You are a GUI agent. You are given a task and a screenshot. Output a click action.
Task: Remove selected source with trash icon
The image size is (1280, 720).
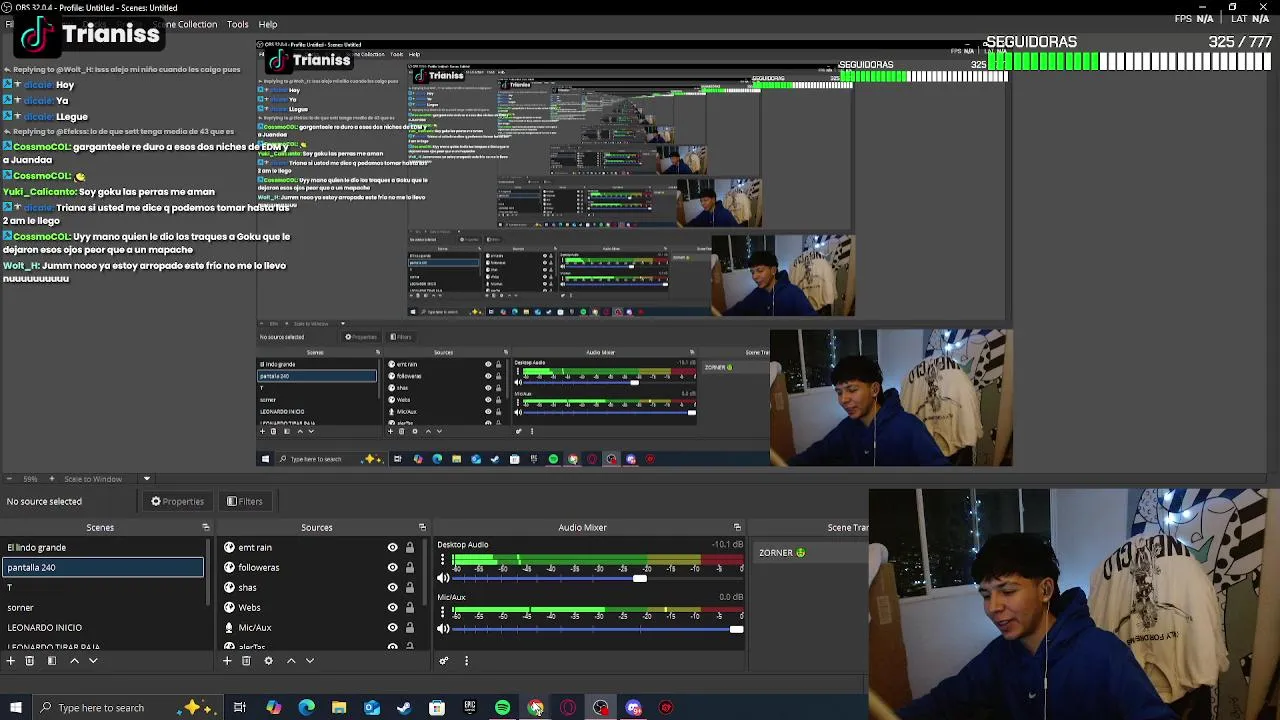pyautogui.click(x=246, y=660)
